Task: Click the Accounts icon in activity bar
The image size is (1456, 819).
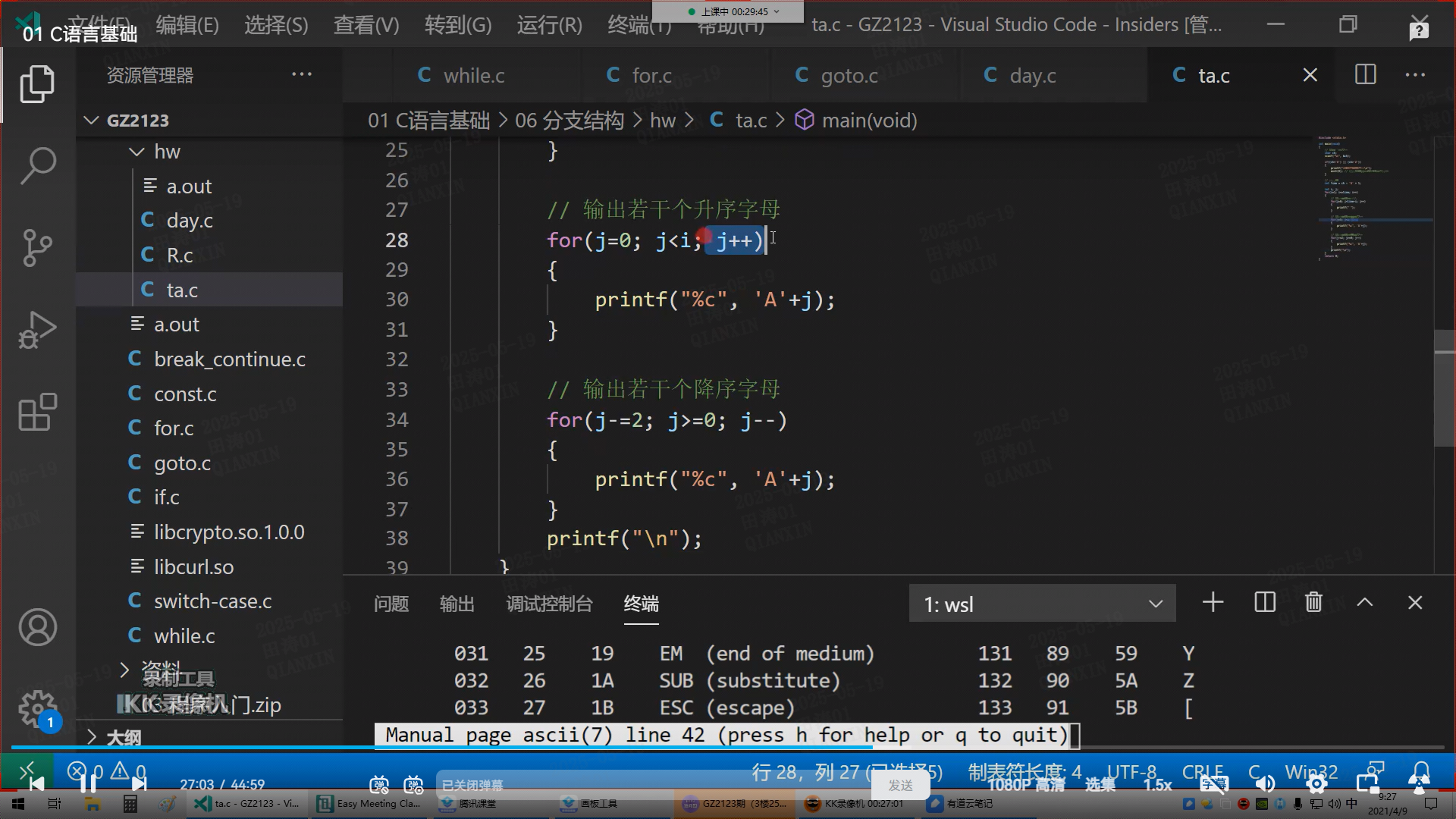Action: 37,627
